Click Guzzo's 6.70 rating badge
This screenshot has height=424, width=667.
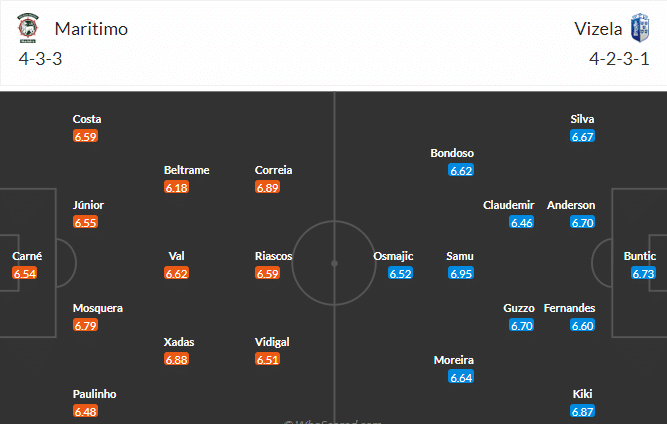click(522, 325)
